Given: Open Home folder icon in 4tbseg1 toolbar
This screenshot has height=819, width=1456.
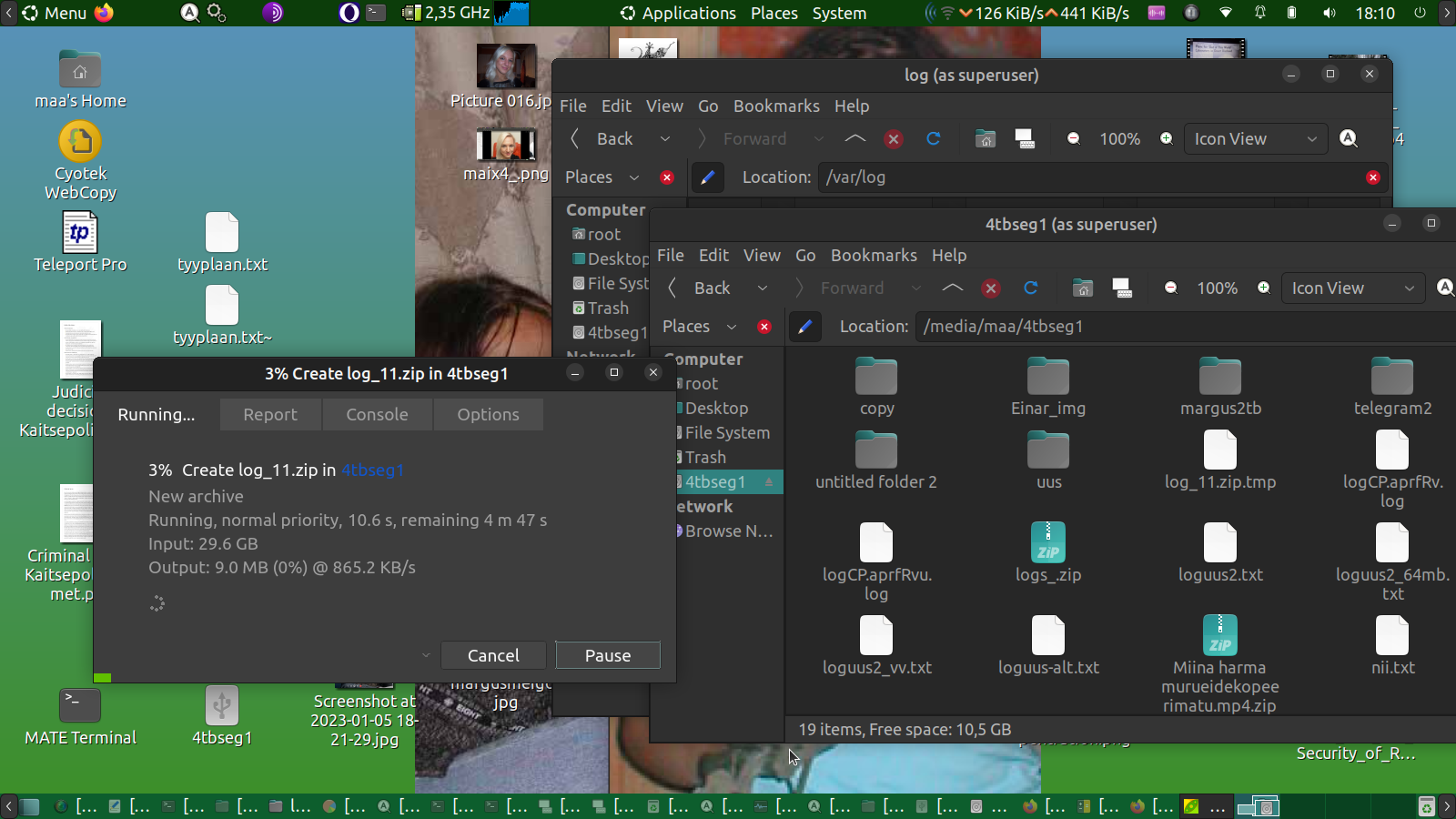Looking at the screenshot, I should point(1082,288).
